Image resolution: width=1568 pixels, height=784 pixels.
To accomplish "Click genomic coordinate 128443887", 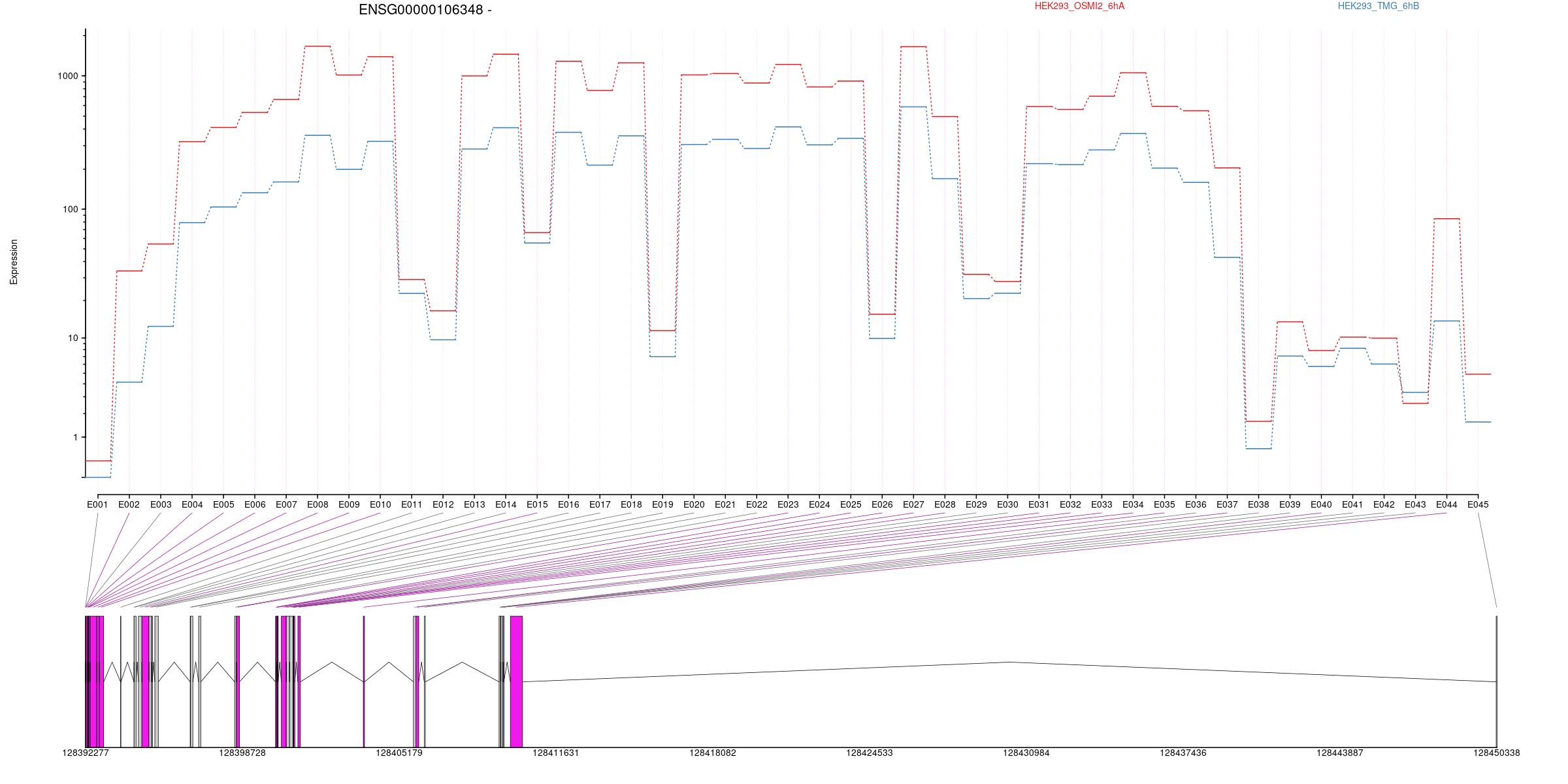I will coord(1340,753).
